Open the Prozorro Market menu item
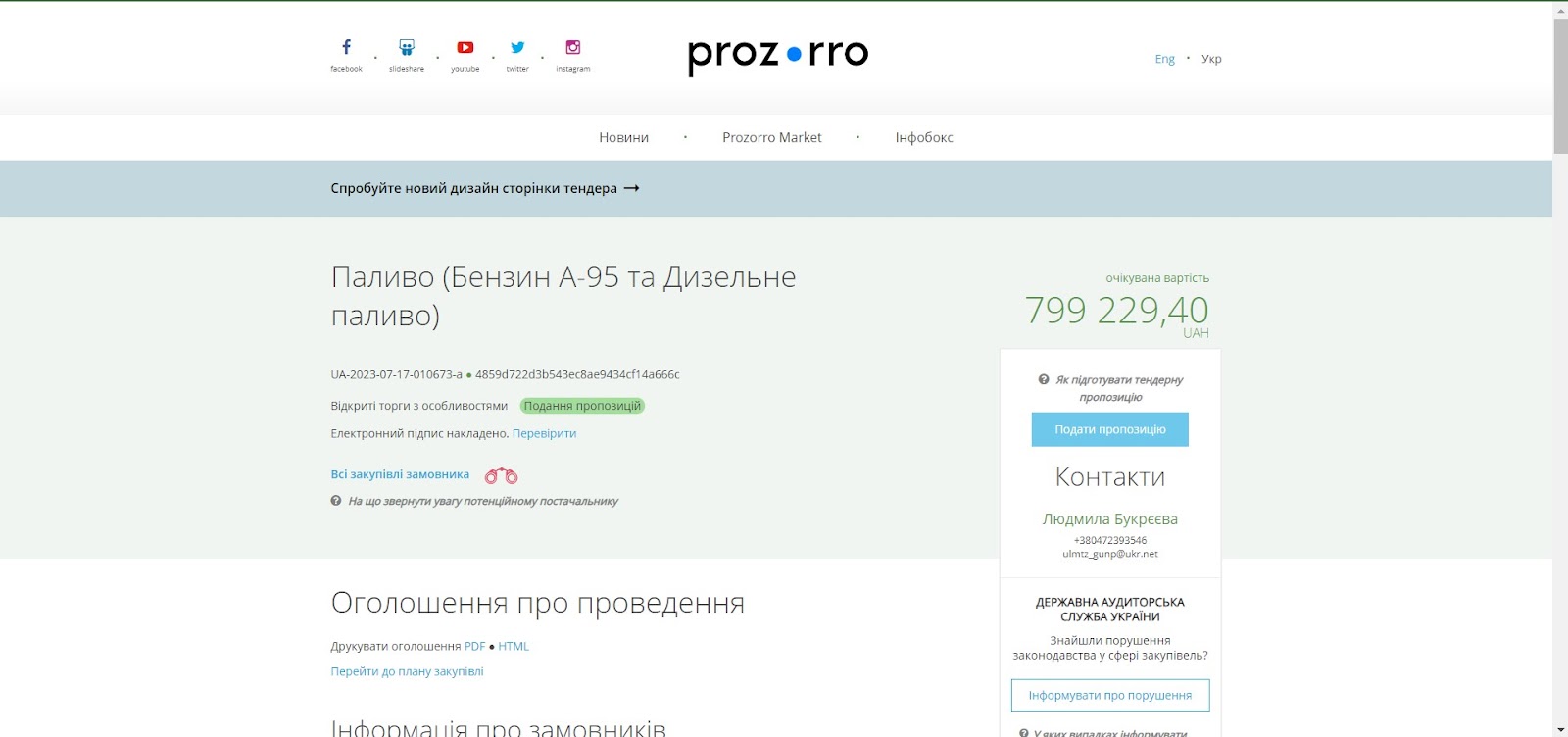This screenshot has height=737, width=1568. (772, 137)
